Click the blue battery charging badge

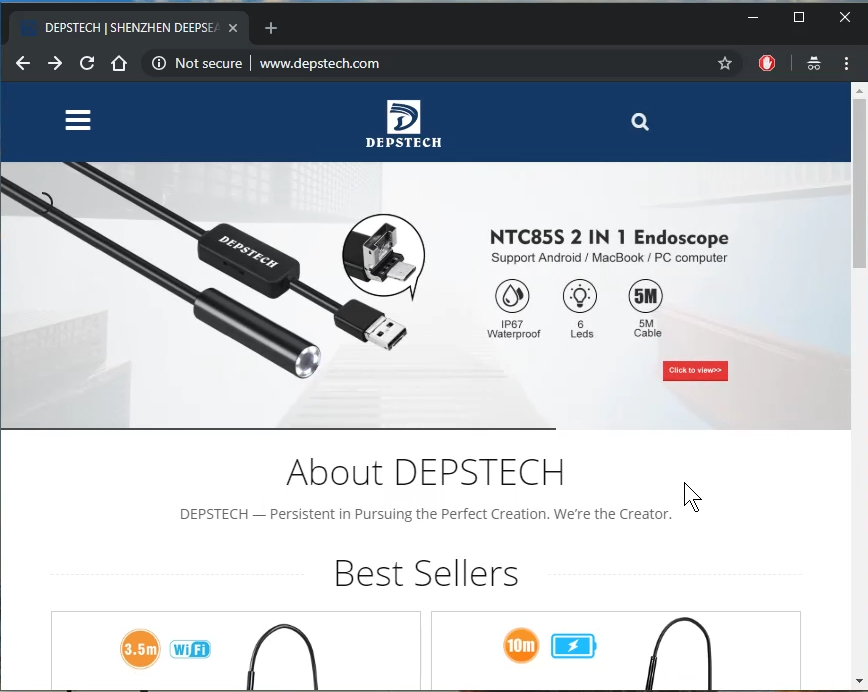[574, 646]
